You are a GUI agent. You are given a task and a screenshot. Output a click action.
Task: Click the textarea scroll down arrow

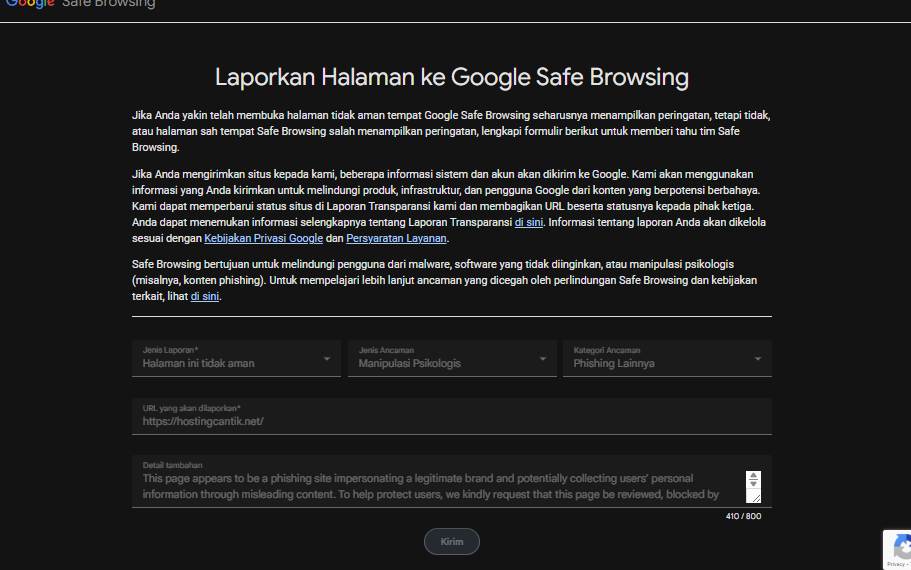click(753, 483)
